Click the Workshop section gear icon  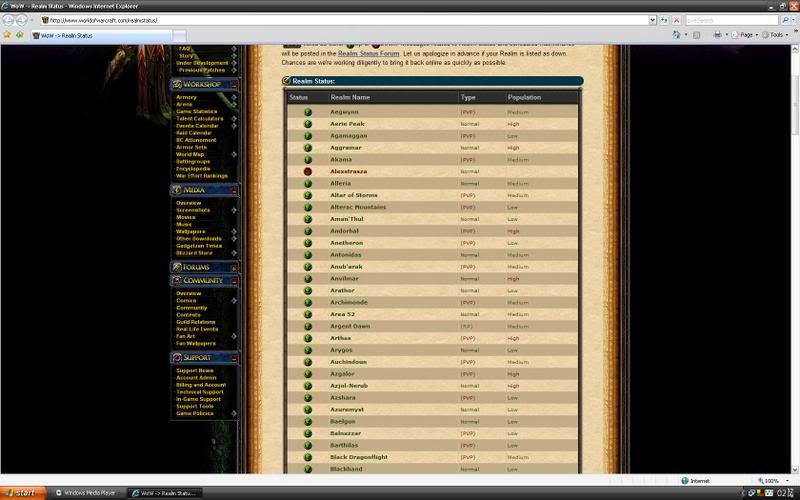point(177,84)
